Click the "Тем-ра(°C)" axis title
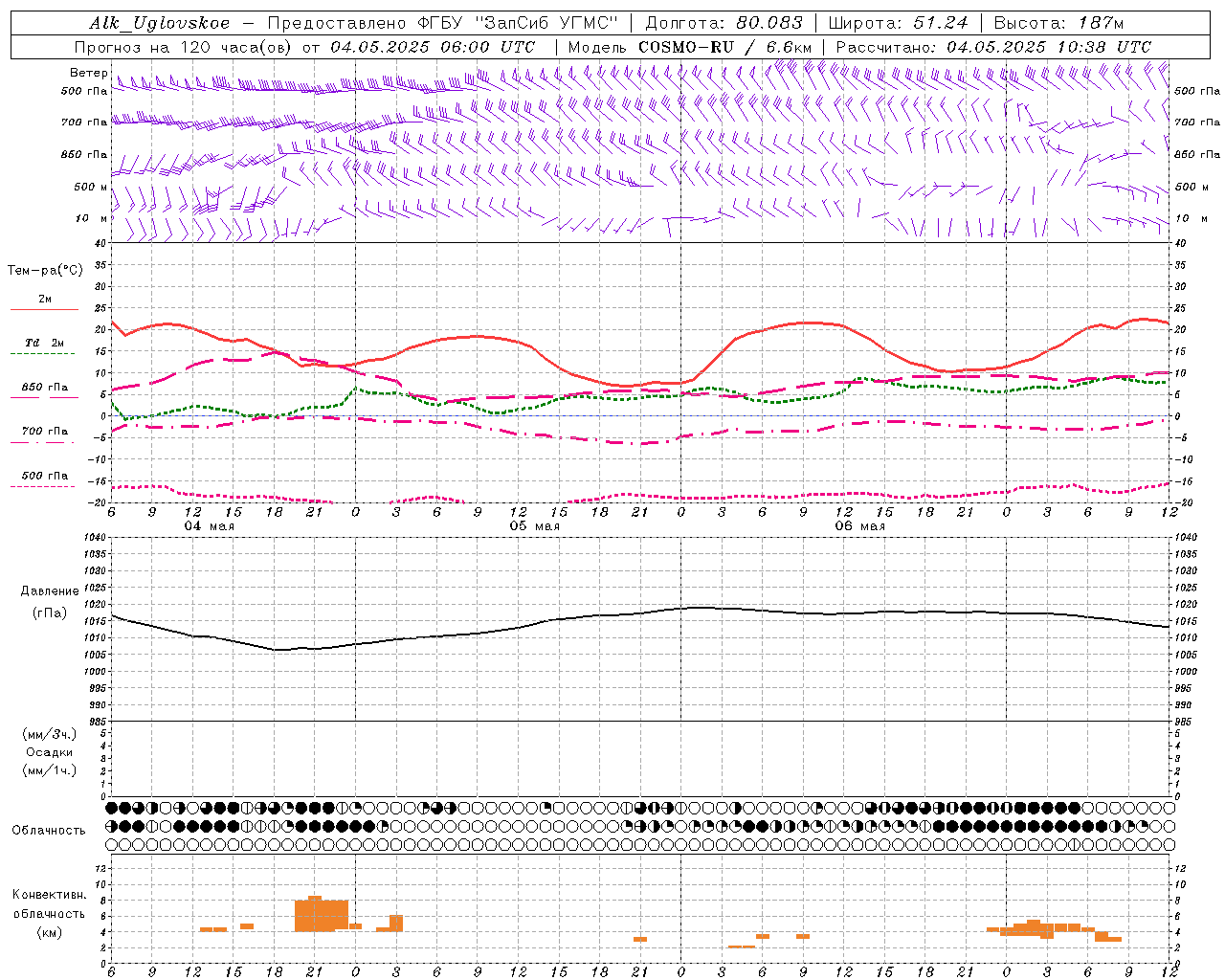 pos(45,271)
